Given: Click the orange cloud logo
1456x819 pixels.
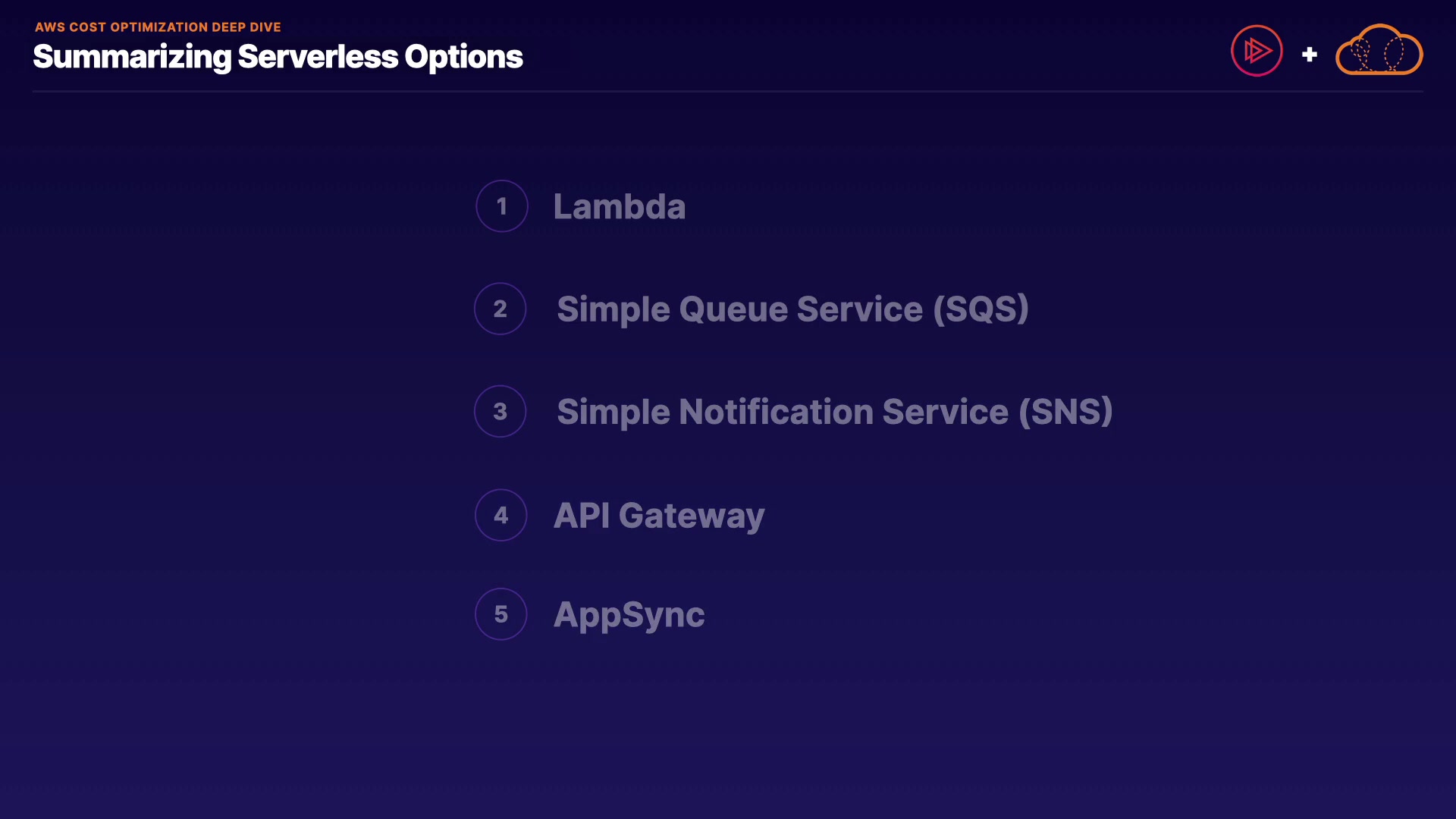Looking at the screenshot, I should tap(1379, 51).
